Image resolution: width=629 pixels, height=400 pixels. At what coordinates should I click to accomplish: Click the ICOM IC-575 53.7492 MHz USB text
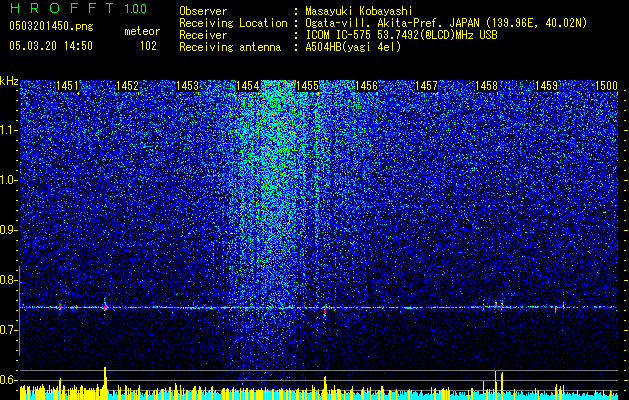click(x=401, y=35)
